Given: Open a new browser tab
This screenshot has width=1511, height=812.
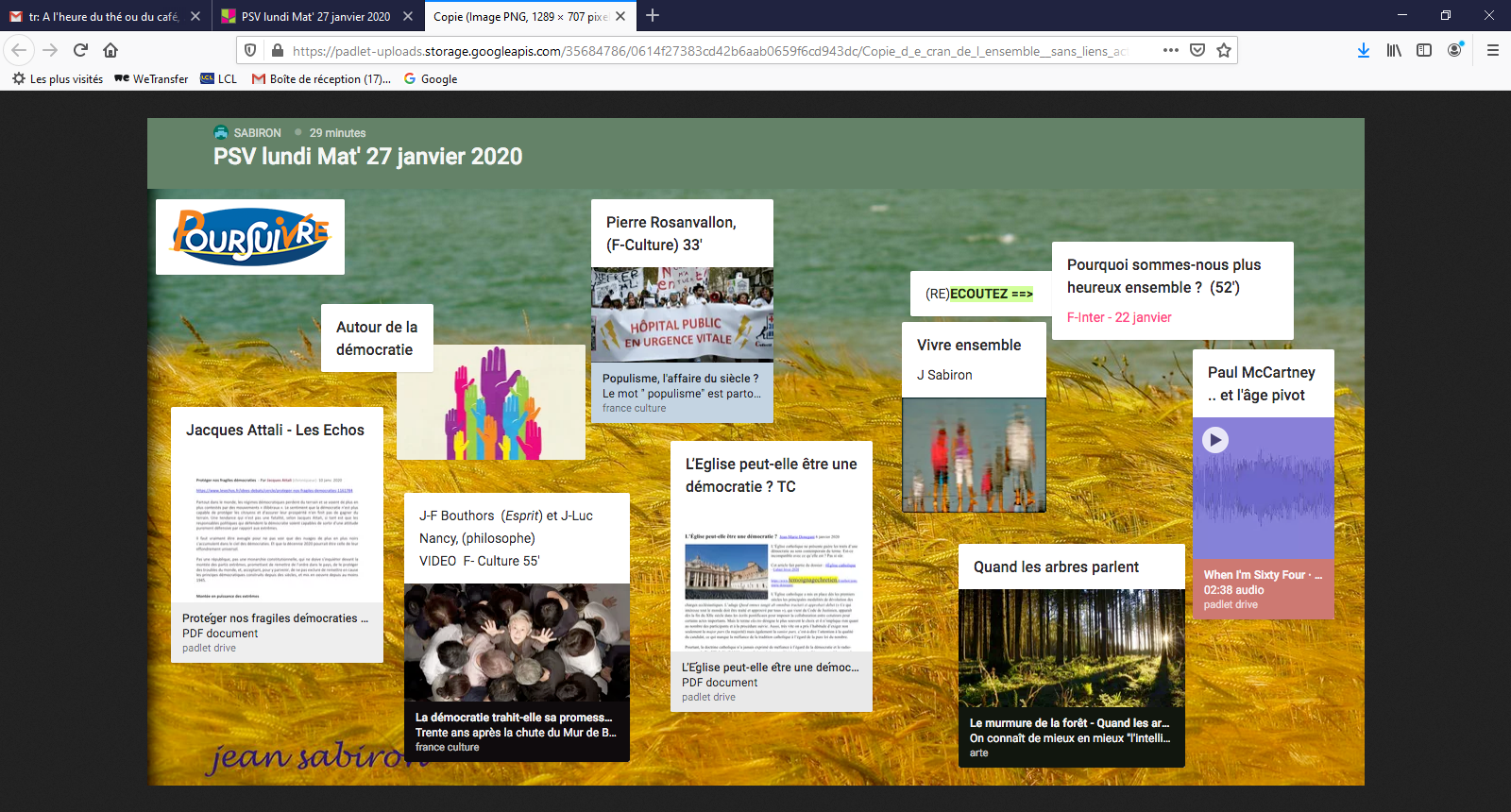Looking at the screenshot, I should point(653,15).
